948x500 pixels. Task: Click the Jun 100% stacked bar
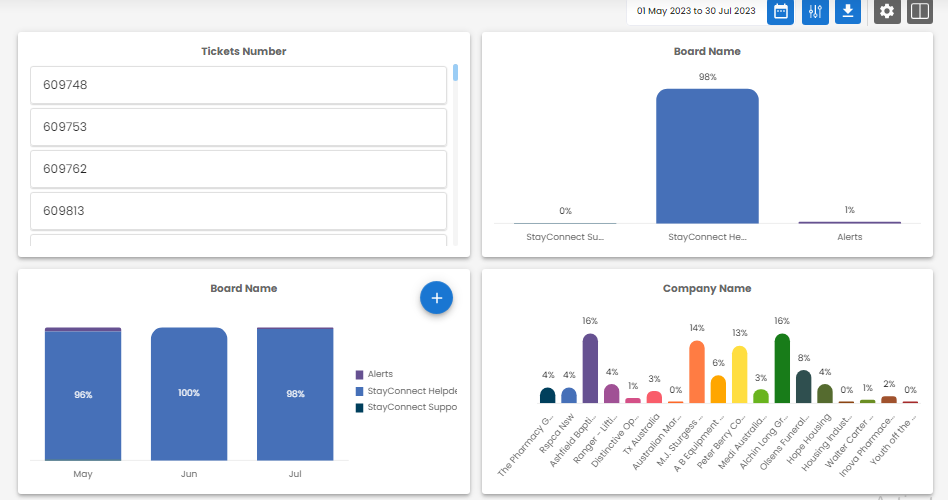point(189,394)
